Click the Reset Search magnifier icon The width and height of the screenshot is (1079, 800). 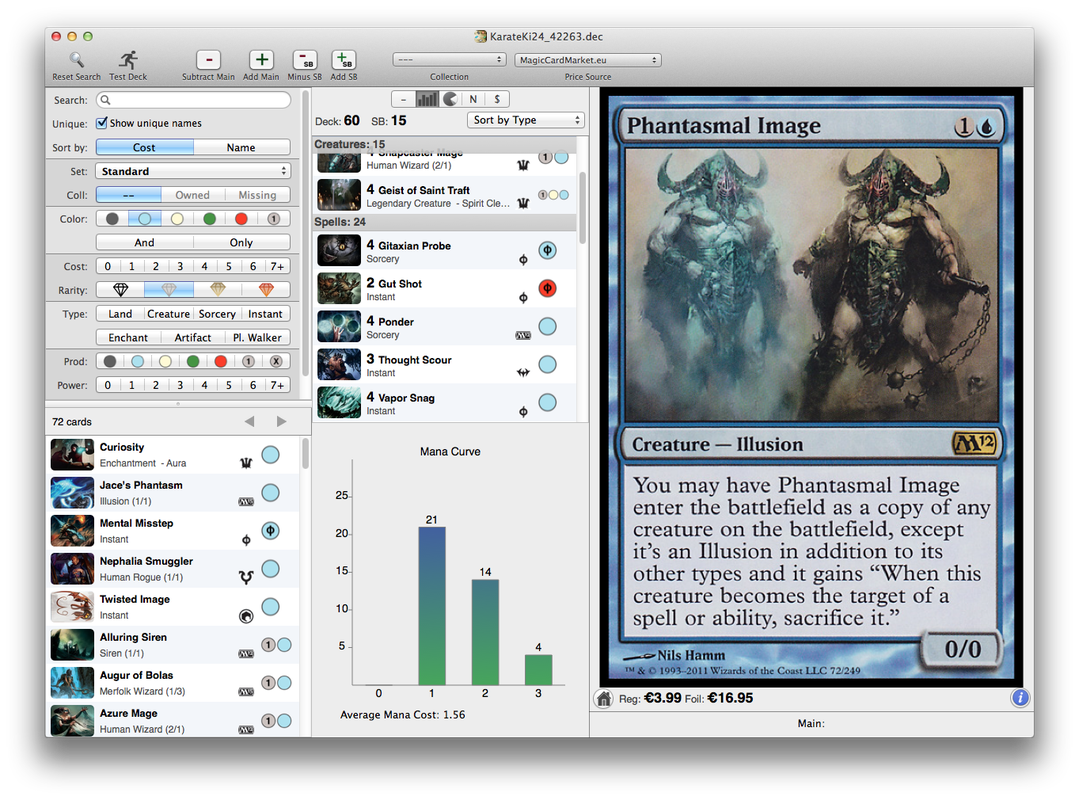point(76,60)
